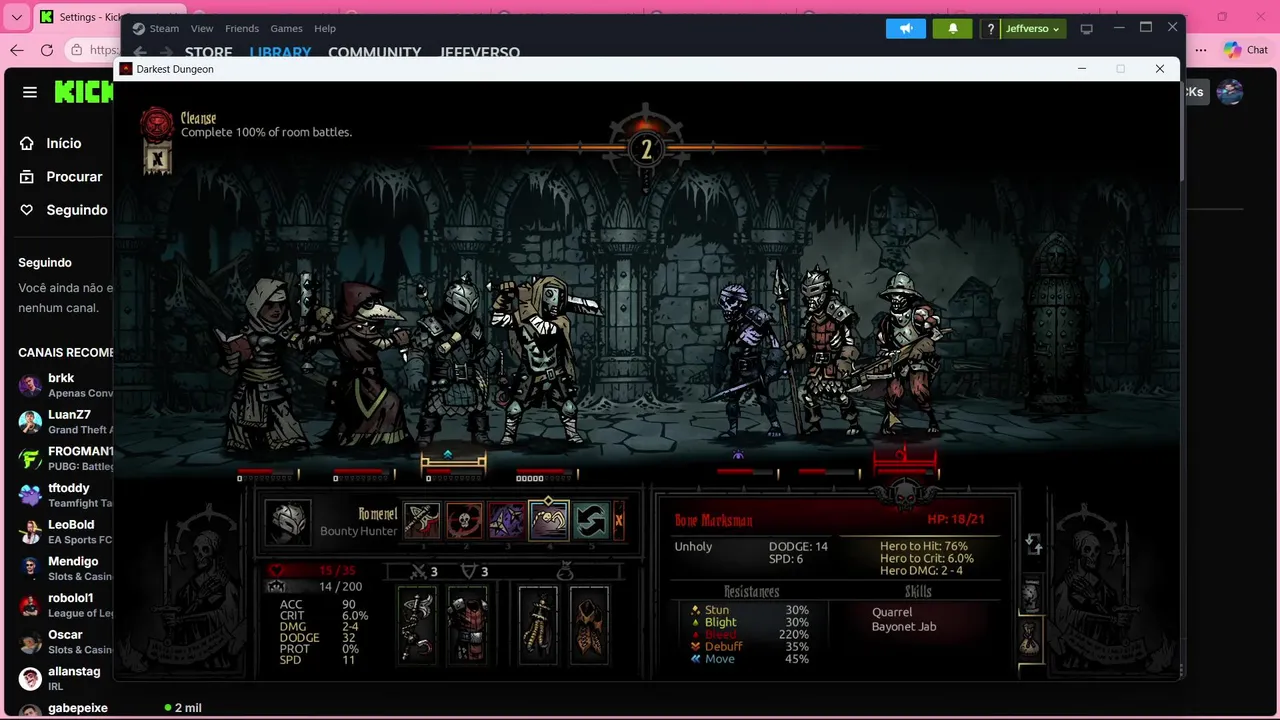This screenshot has height=720, width=1280.
Task: Open Seguindo in Kick sidebar
Action: 62,210
